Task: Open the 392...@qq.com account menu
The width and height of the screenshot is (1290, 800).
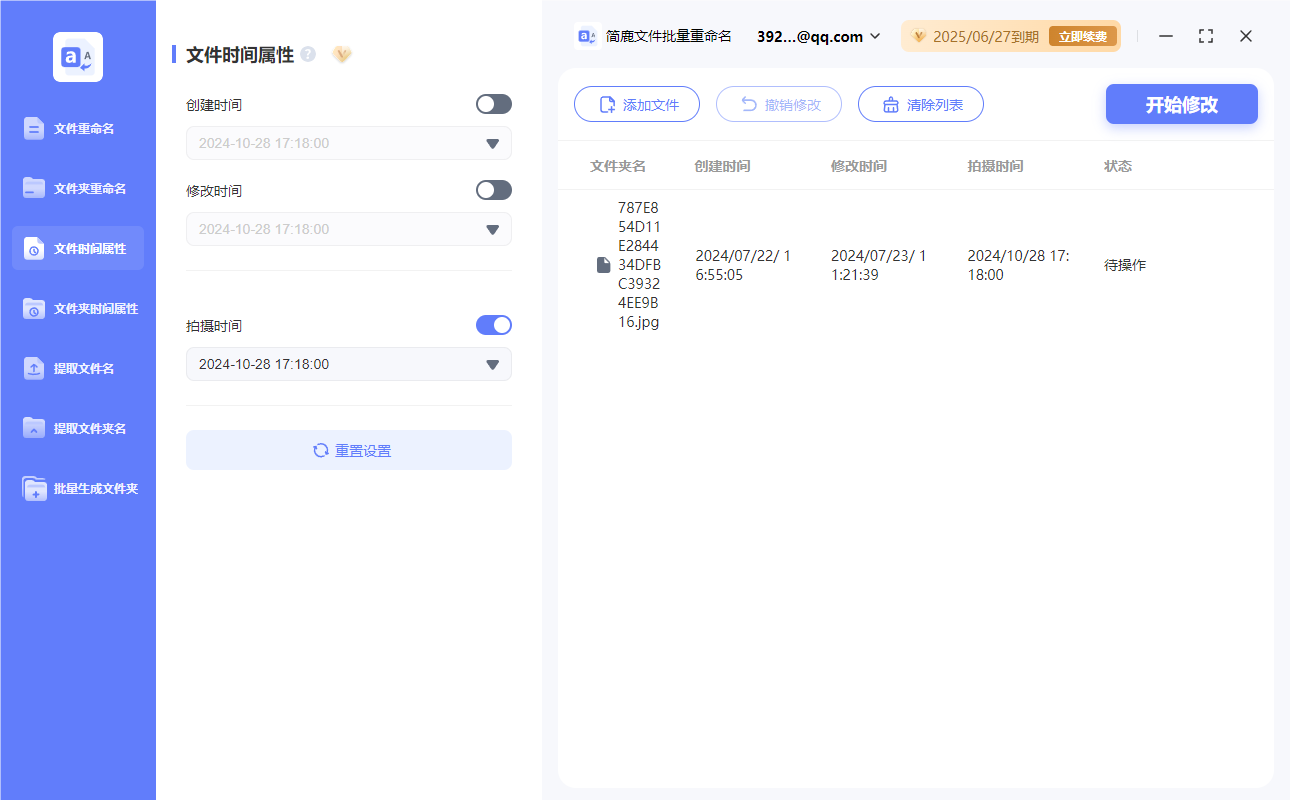Action: coord(818,36)
